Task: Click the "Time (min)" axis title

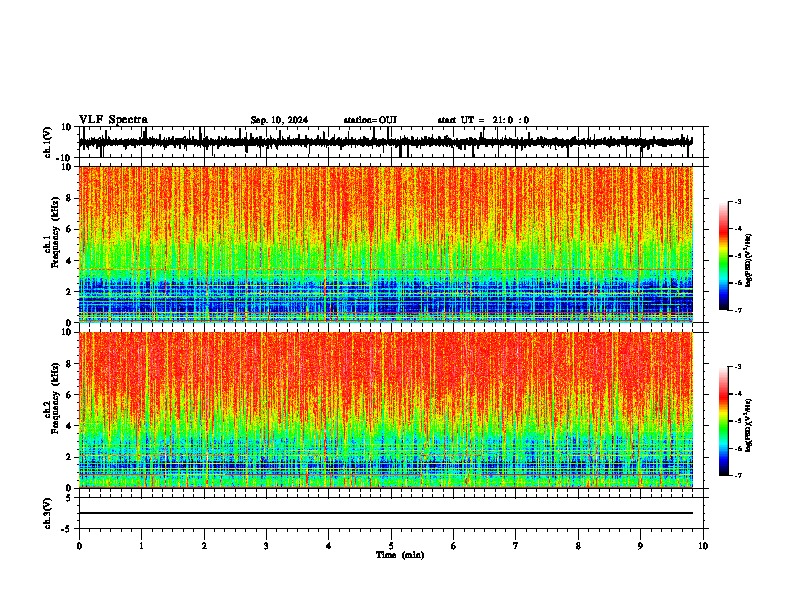Action: tap(400, 555)
